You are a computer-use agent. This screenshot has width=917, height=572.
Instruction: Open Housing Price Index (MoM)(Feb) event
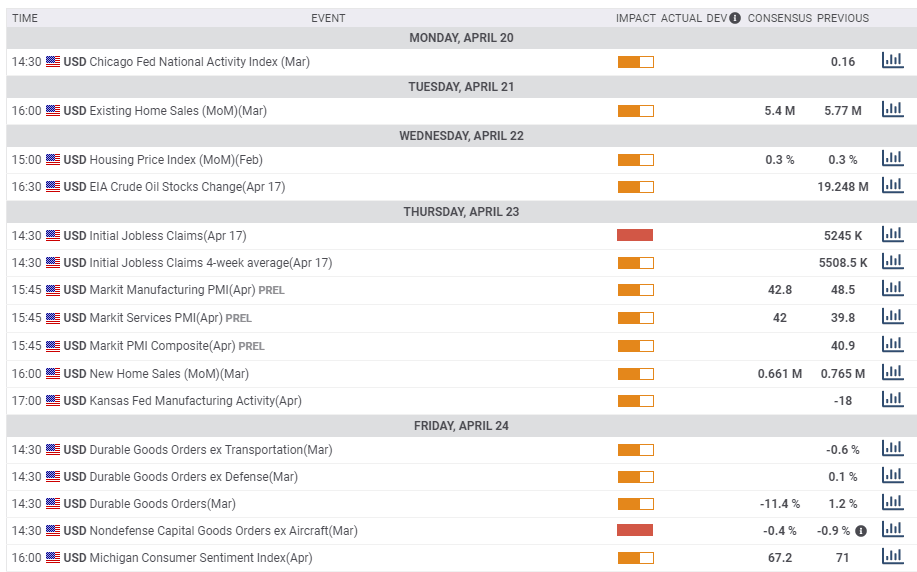click(179, 159)
